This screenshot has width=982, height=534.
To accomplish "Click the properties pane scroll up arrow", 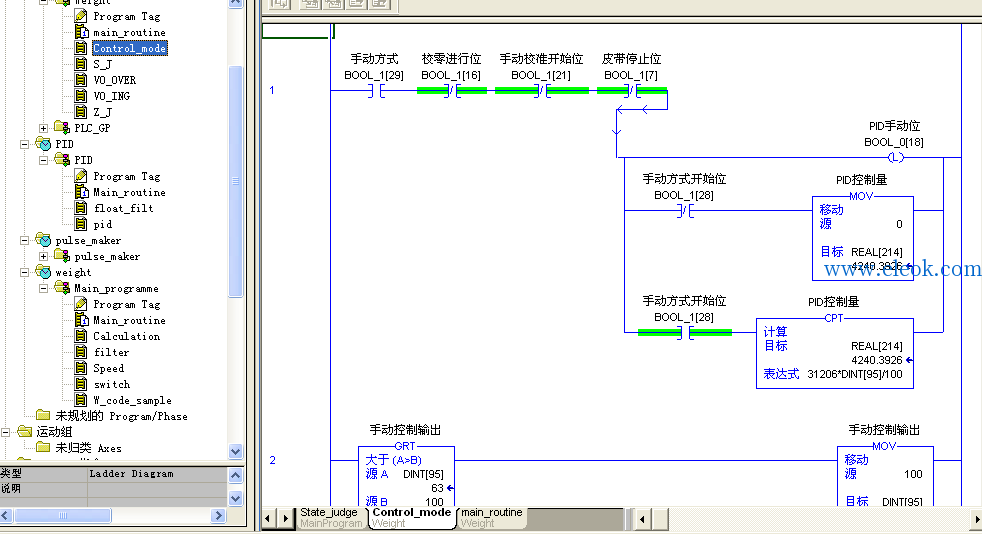I will pos(235,475).
